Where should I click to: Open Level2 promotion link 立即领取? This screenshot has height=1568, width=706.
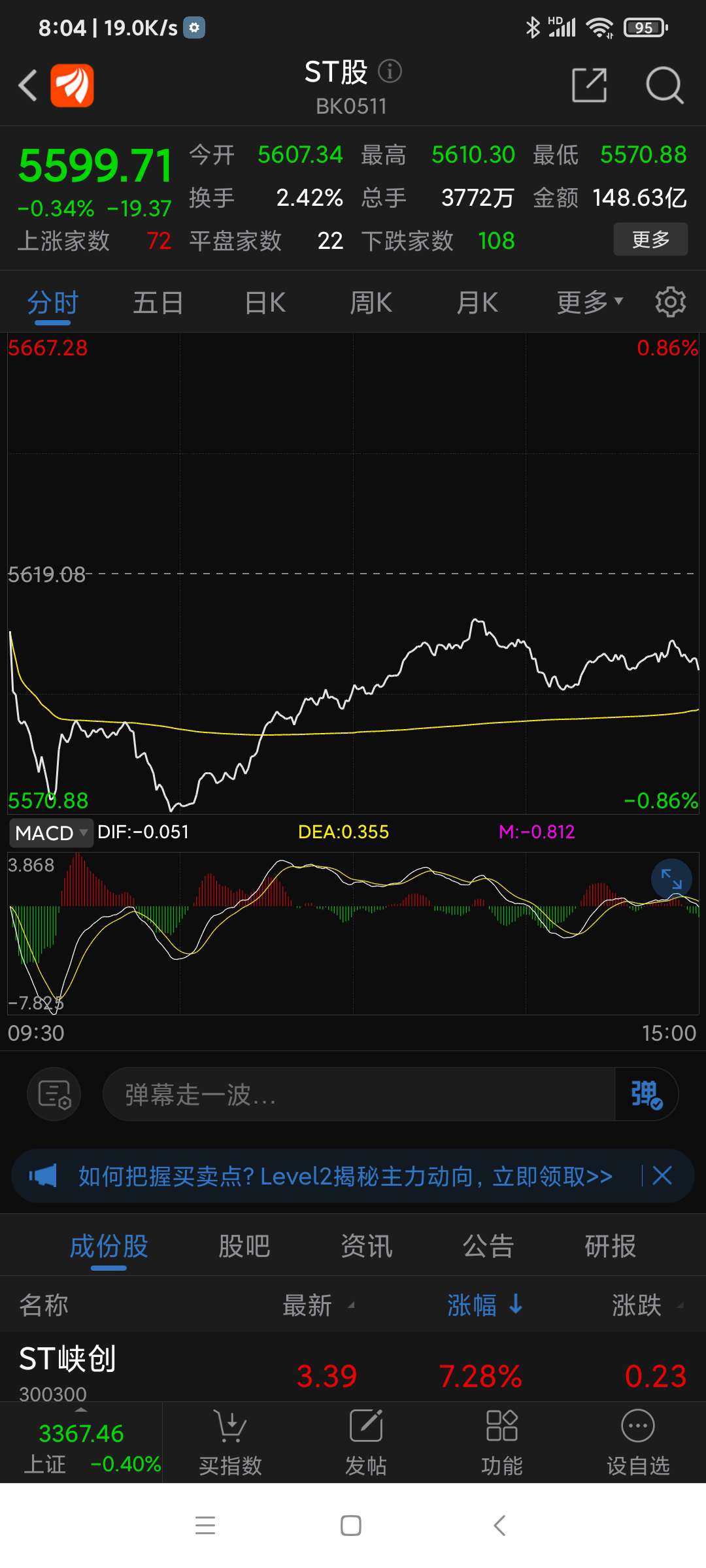point(552,1176)
